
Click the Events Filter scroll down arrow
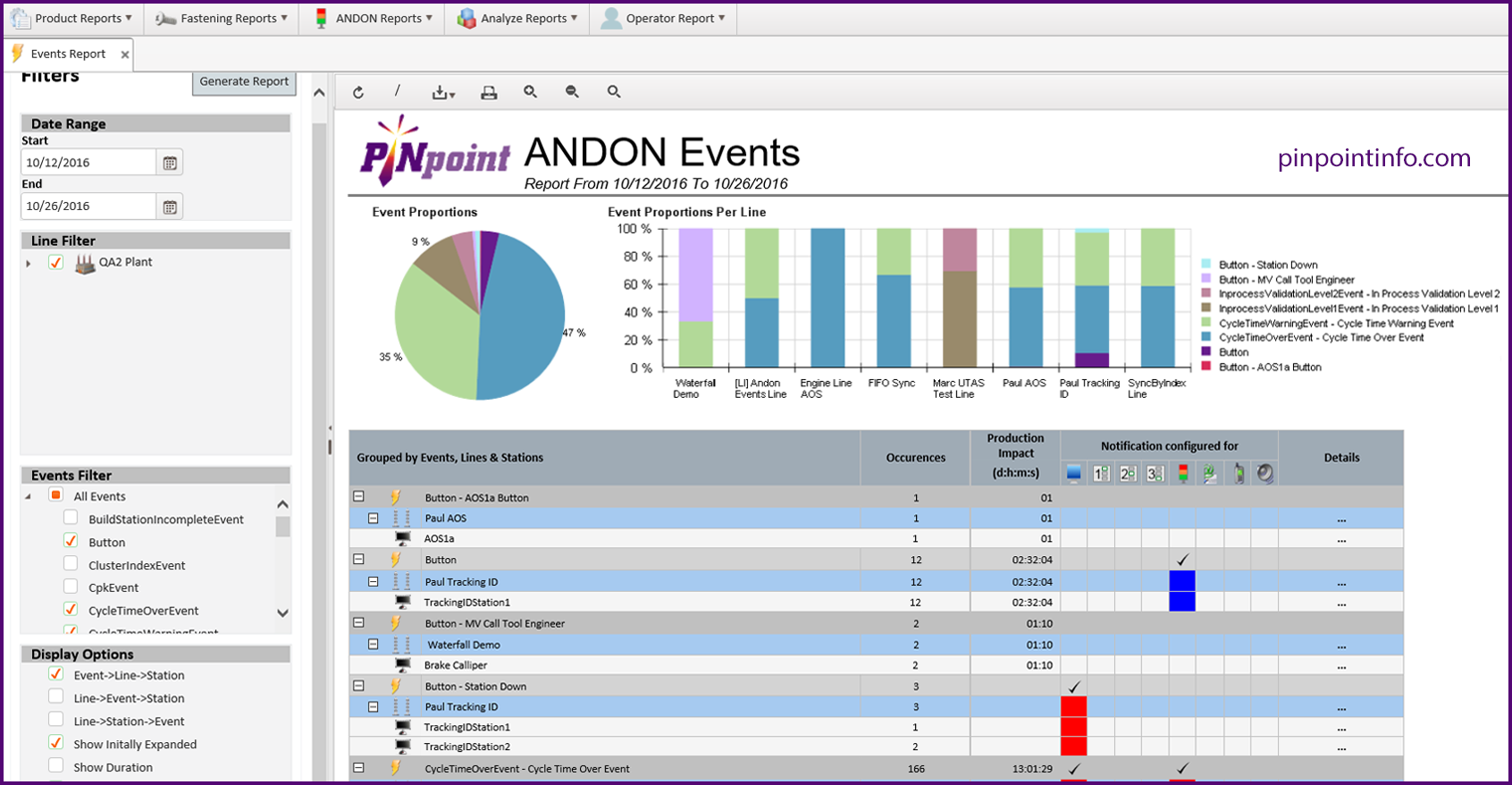click(282, 613)
